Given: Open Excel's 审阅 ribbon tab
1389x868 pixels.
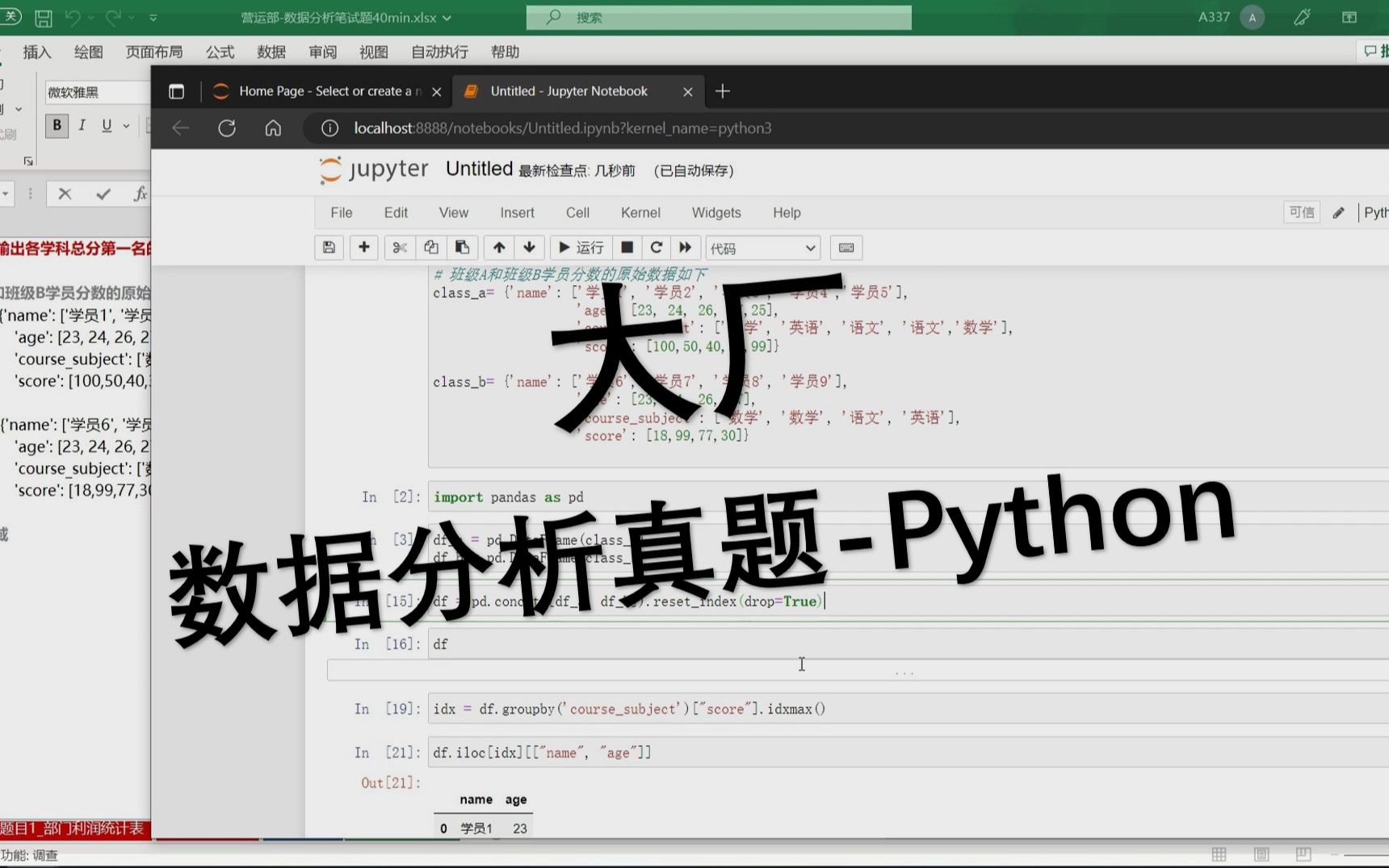Looking at the screenshot, I should pos(323,52).
